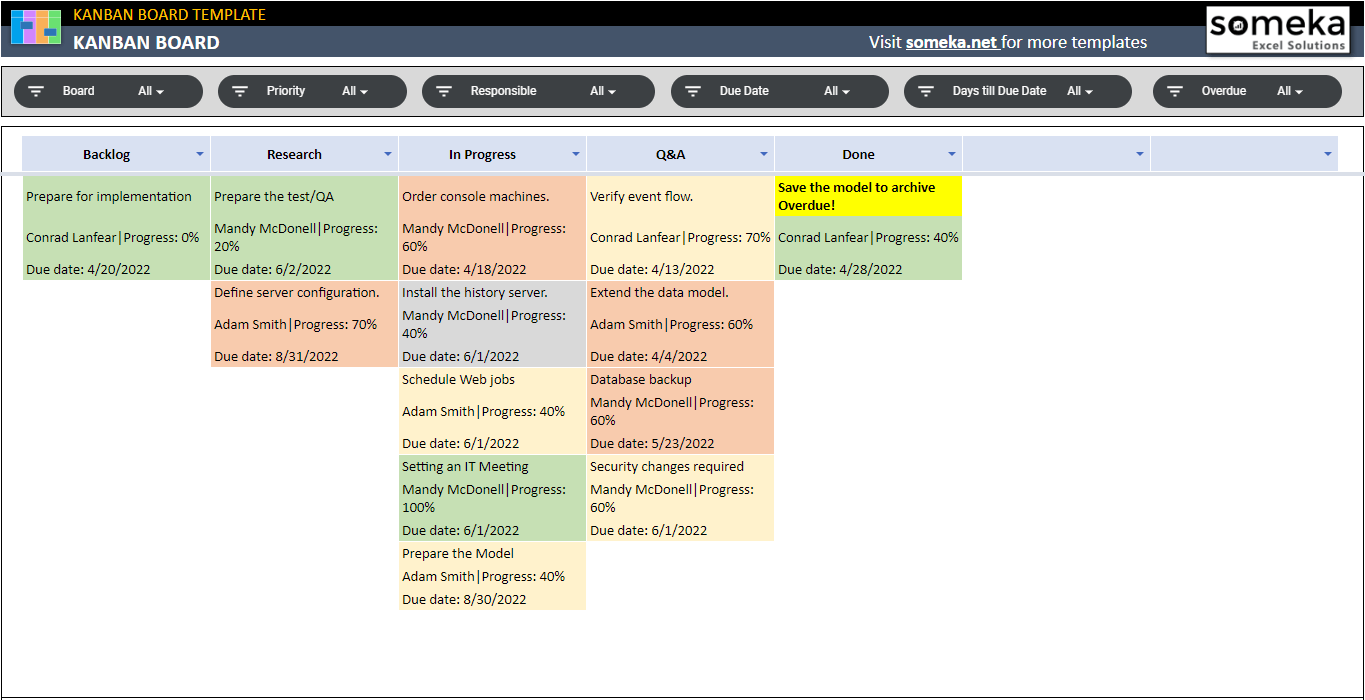The height and width of the screenshot is (700, 1365).
Task: Click the Due Date filter funnel icon
Action: (693, 91)
